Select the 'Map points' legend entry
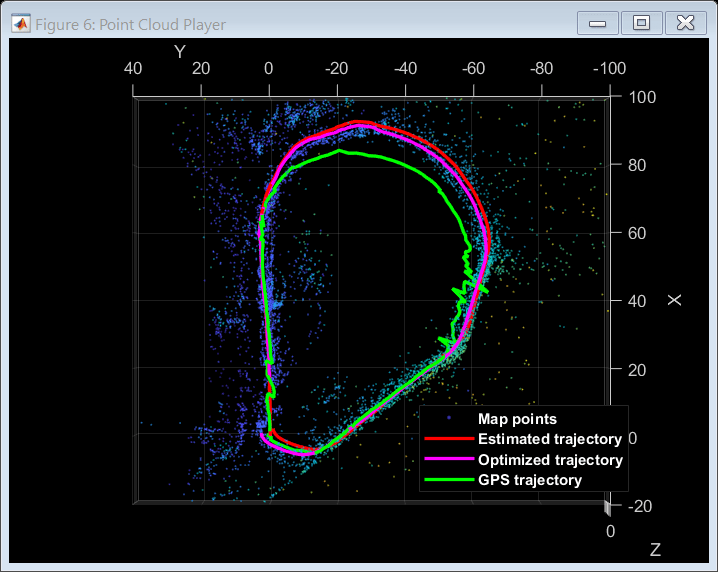718x572 pixels. [517, 419]
